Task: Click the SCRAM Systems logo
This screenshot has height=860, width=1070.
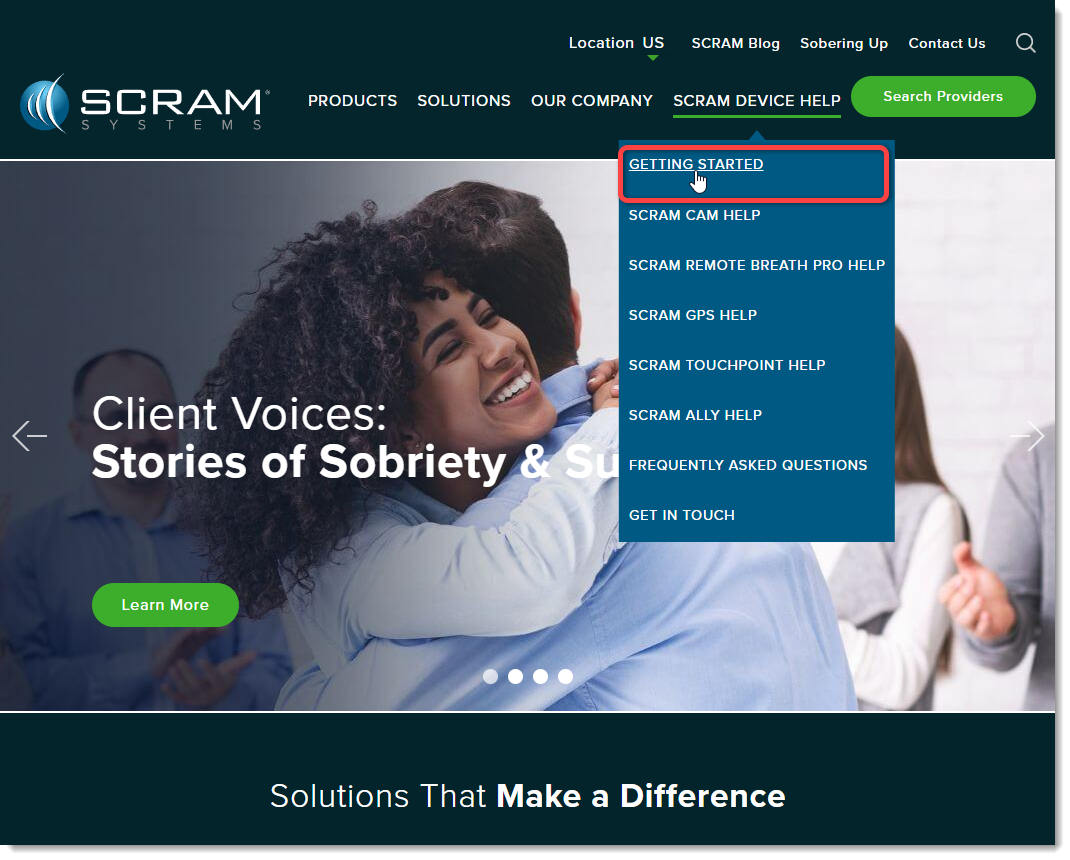Action: 146,104
